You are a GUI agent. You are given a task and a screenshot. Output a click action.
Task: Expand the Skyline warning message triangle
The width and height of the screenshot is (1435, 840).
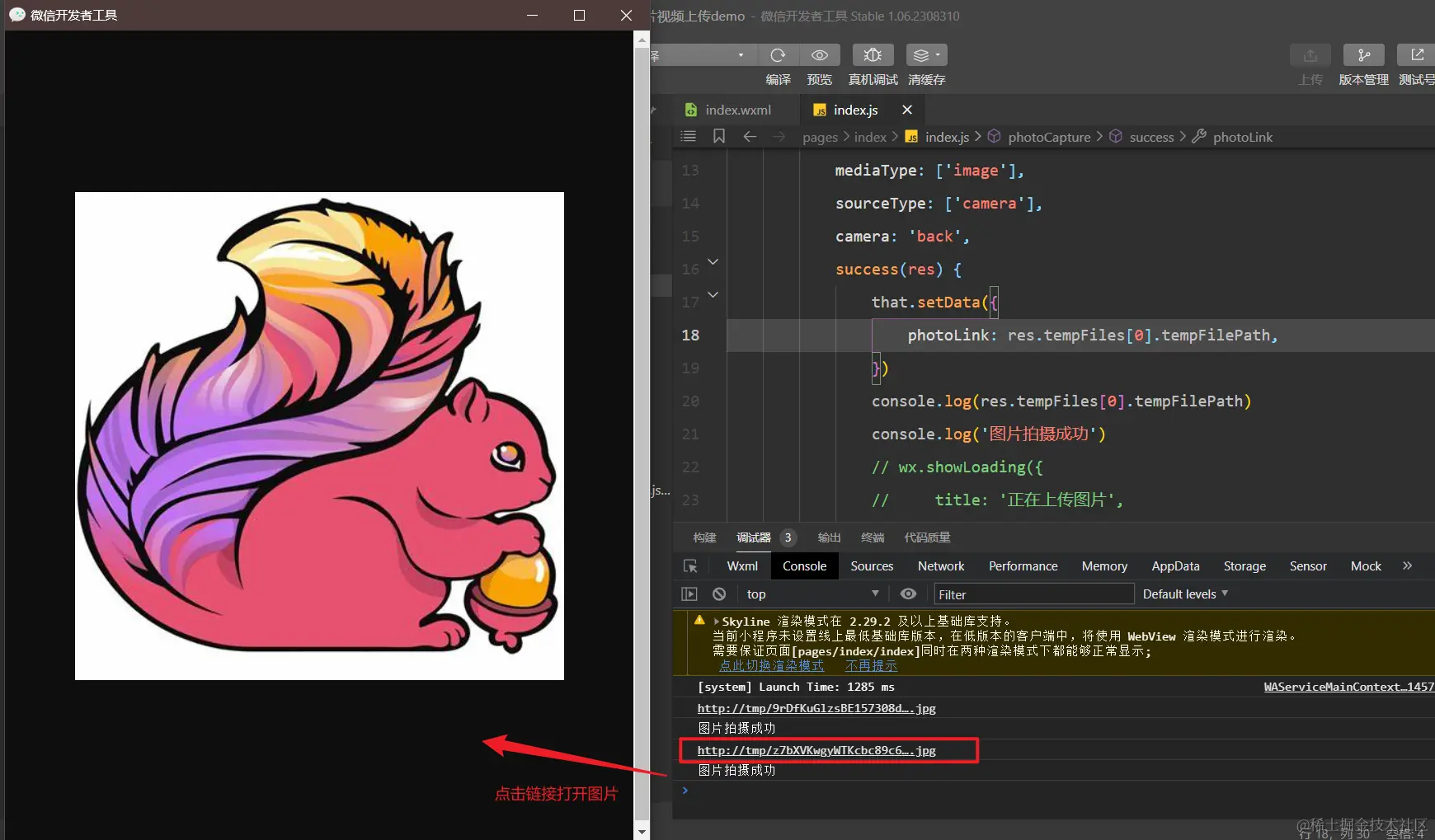[716, 622]
